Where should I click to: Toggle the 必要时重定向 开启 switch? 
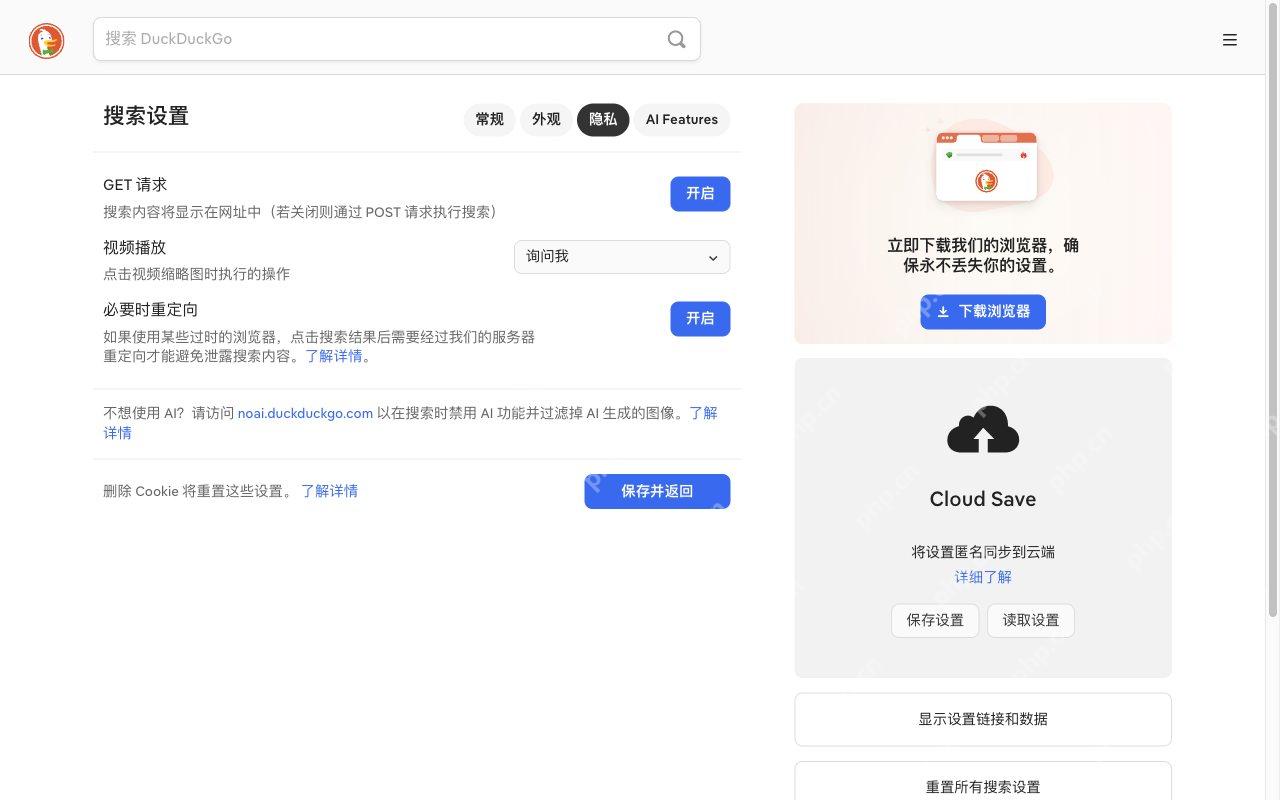click(700, 319)
